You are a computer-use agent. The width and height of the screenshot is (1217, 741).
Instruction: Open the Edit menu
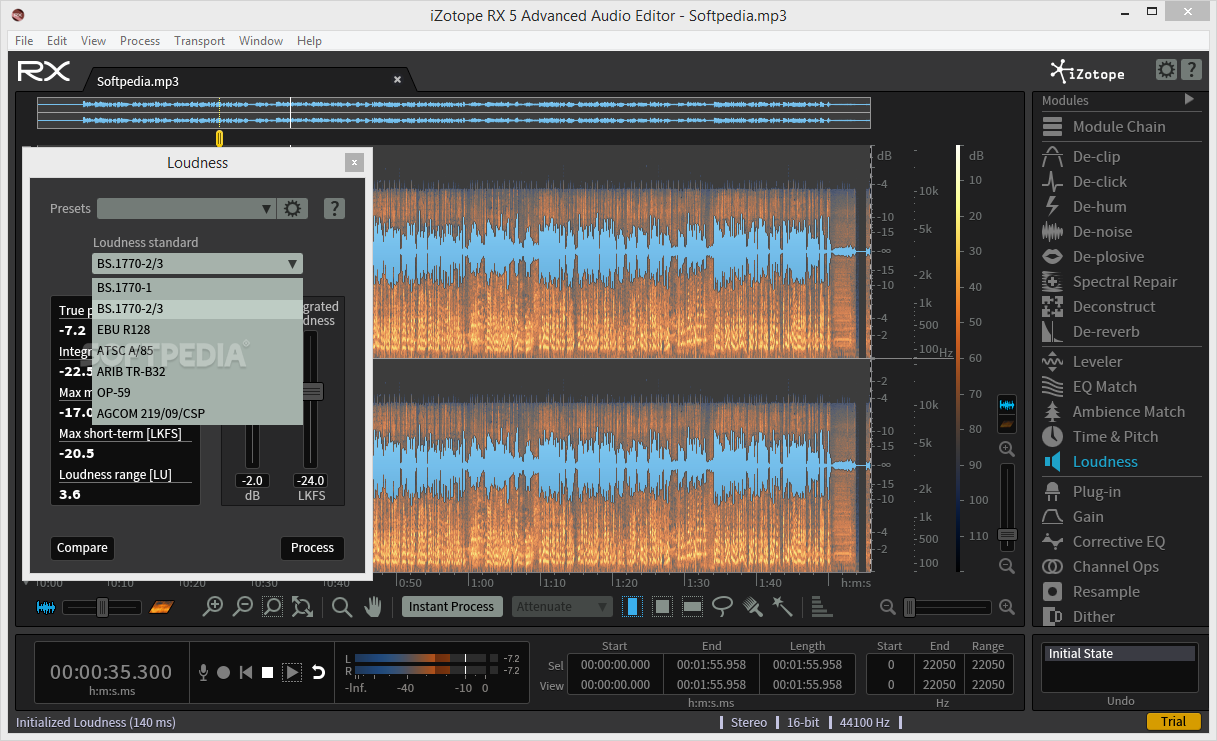pyautogui.click(x=57, y=41)
